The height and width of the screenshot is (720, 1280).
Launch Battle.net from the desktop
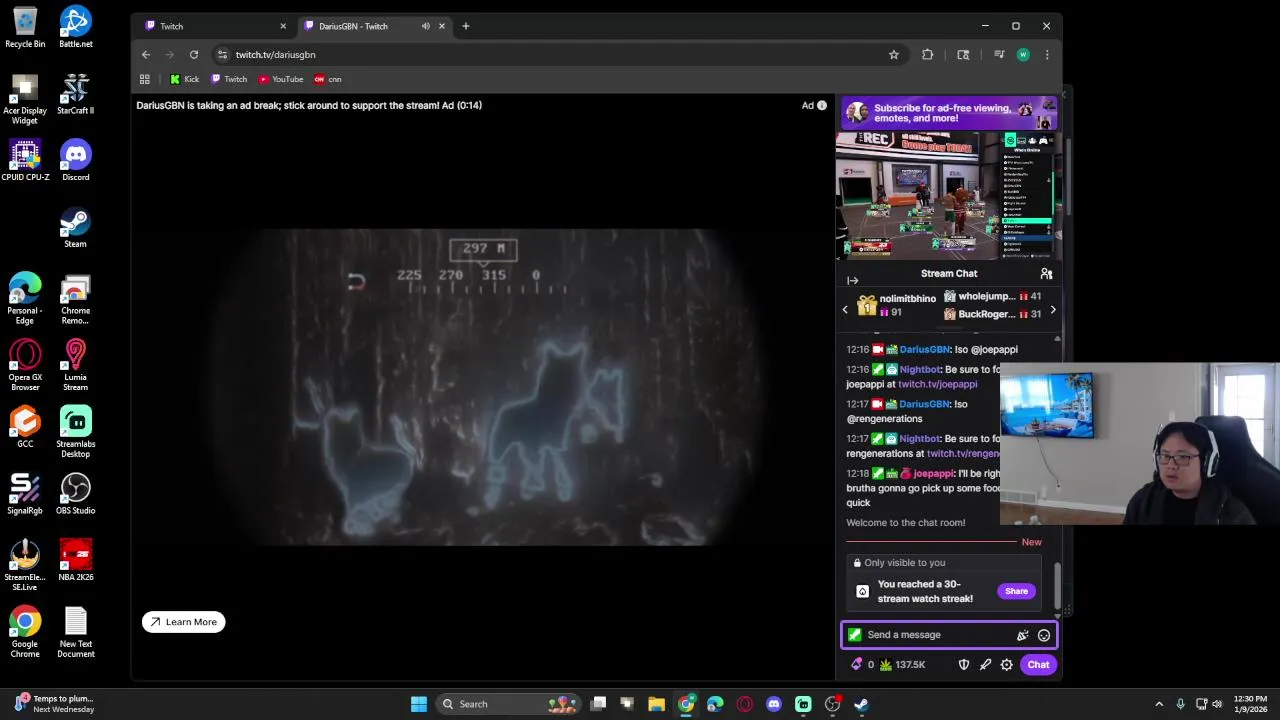(75, 27)
